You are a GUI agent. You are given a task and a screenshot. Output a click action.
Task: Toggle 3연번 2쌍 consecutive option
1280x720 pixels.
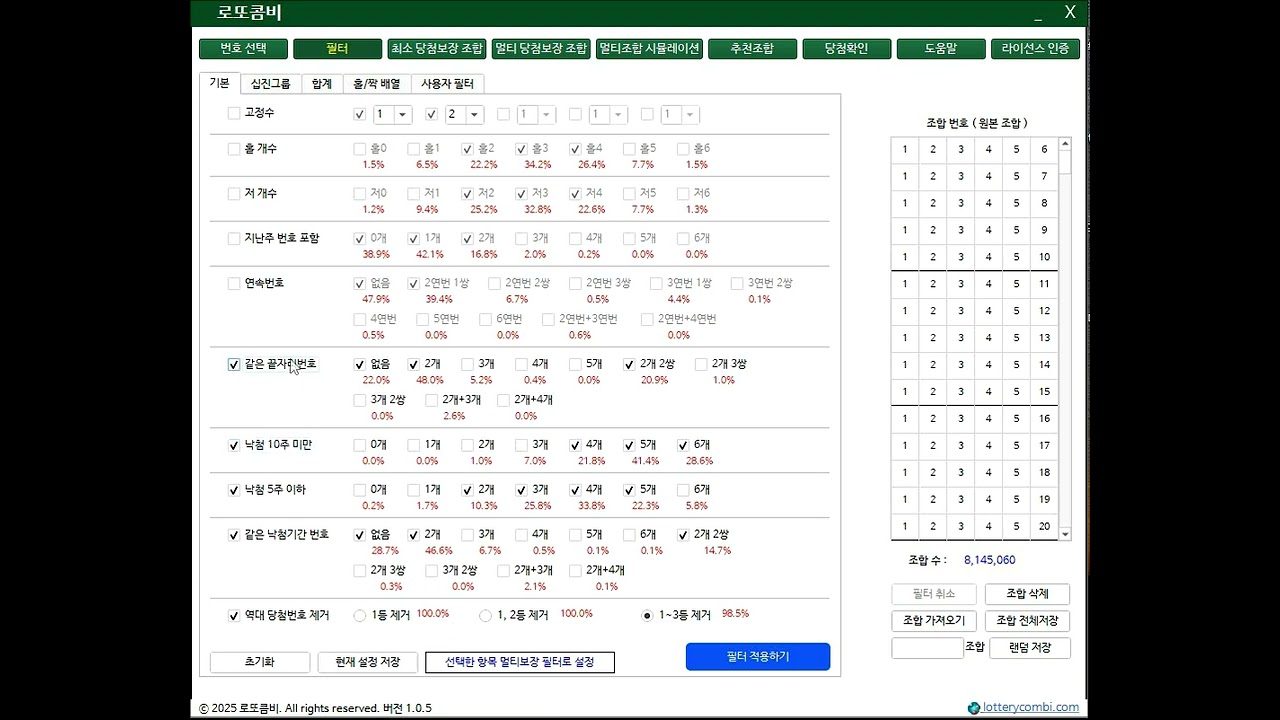(x=737, y=284)
